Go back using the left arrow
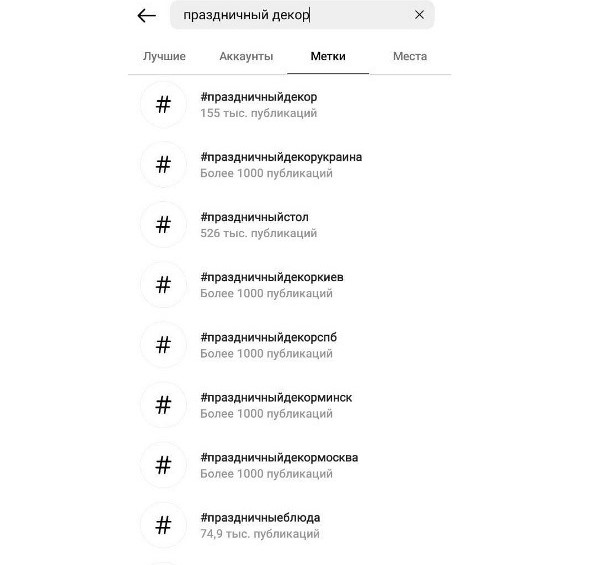The height and width of the screenshot is (565, 596). tap(146, 16)
